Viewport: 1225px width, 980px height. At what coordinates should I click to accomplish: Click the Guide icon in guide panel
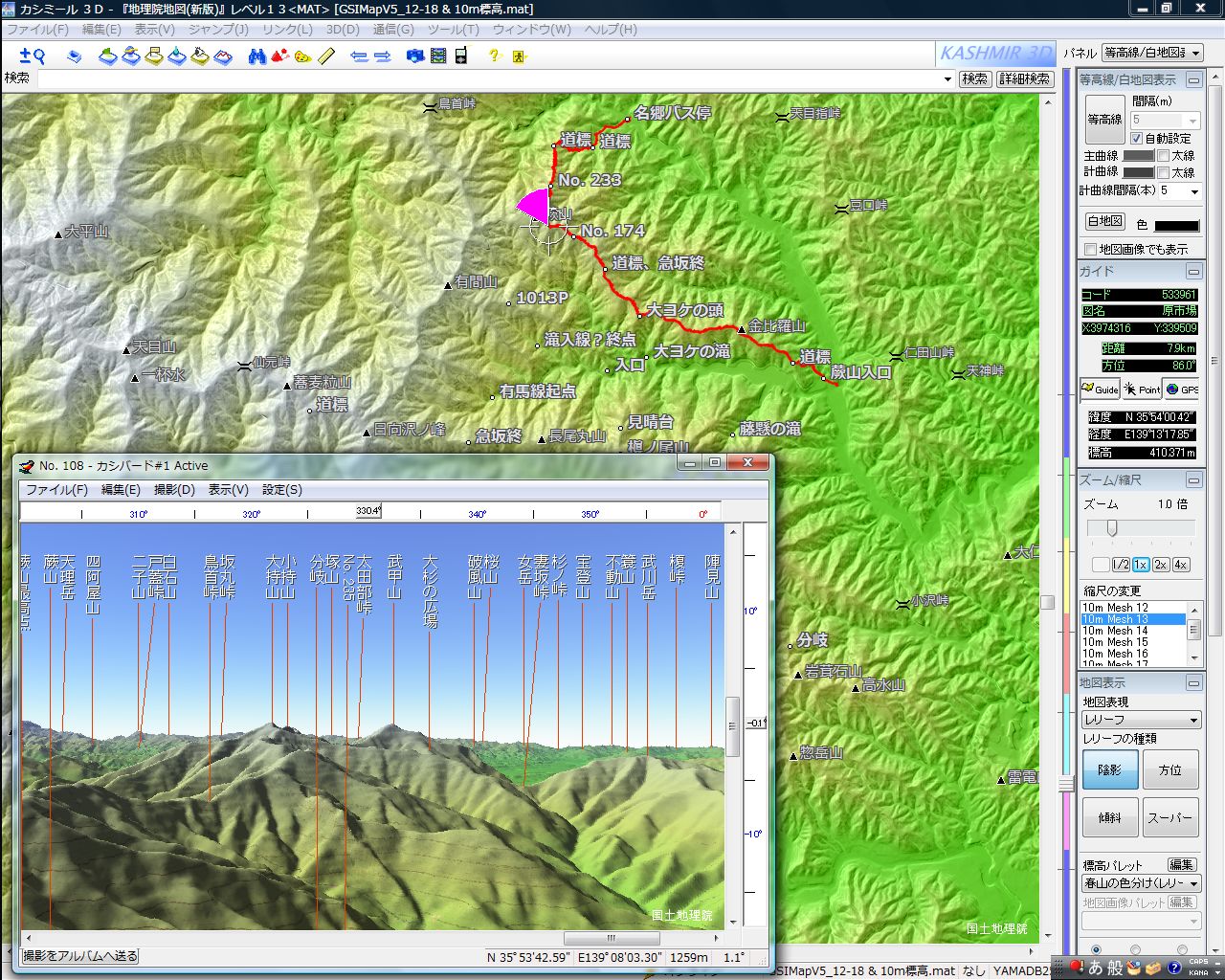(1100, 389)
